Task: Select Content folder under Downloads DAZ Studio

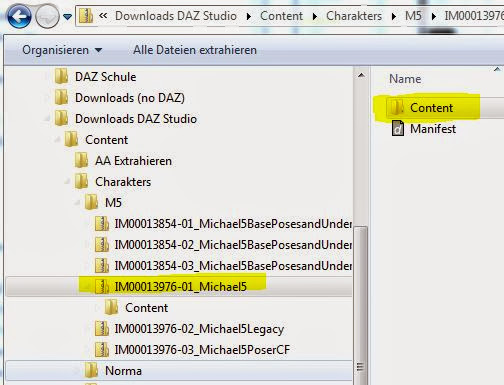Action: 106,140
